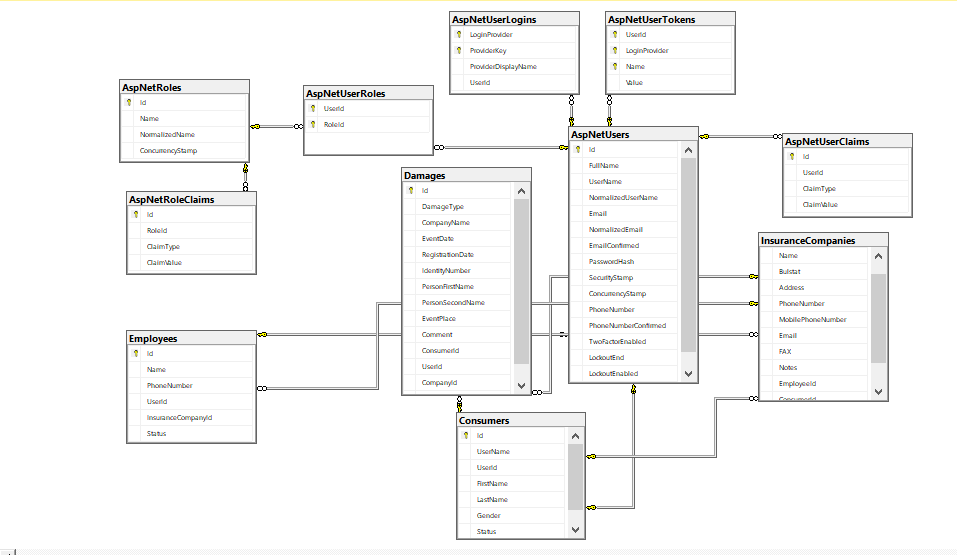
Task: Select the ConcurrencyStamp column in AspNetRoles
Action: 184,150
